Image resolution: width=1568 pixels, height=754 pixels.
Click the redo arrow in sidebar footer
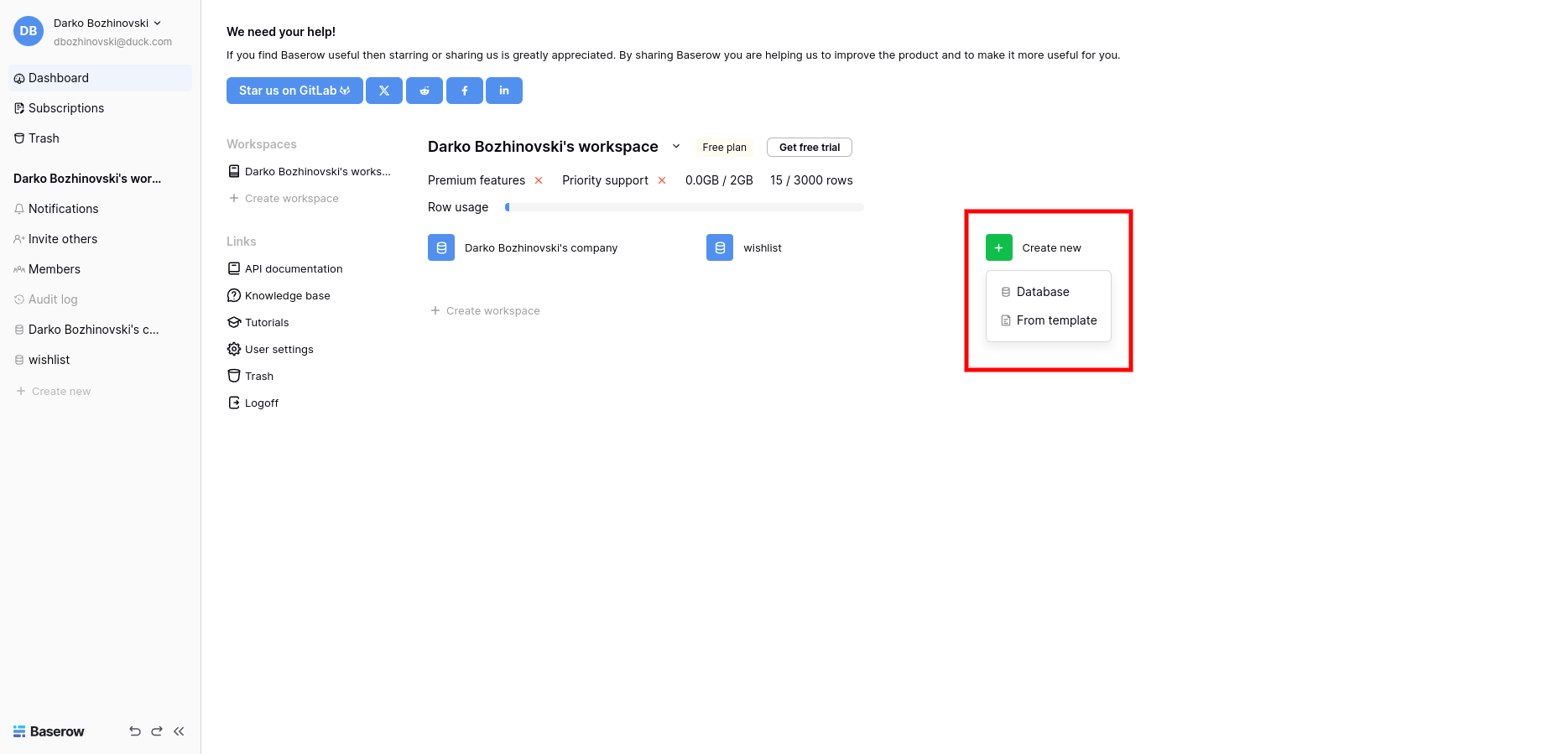[157, 731]
